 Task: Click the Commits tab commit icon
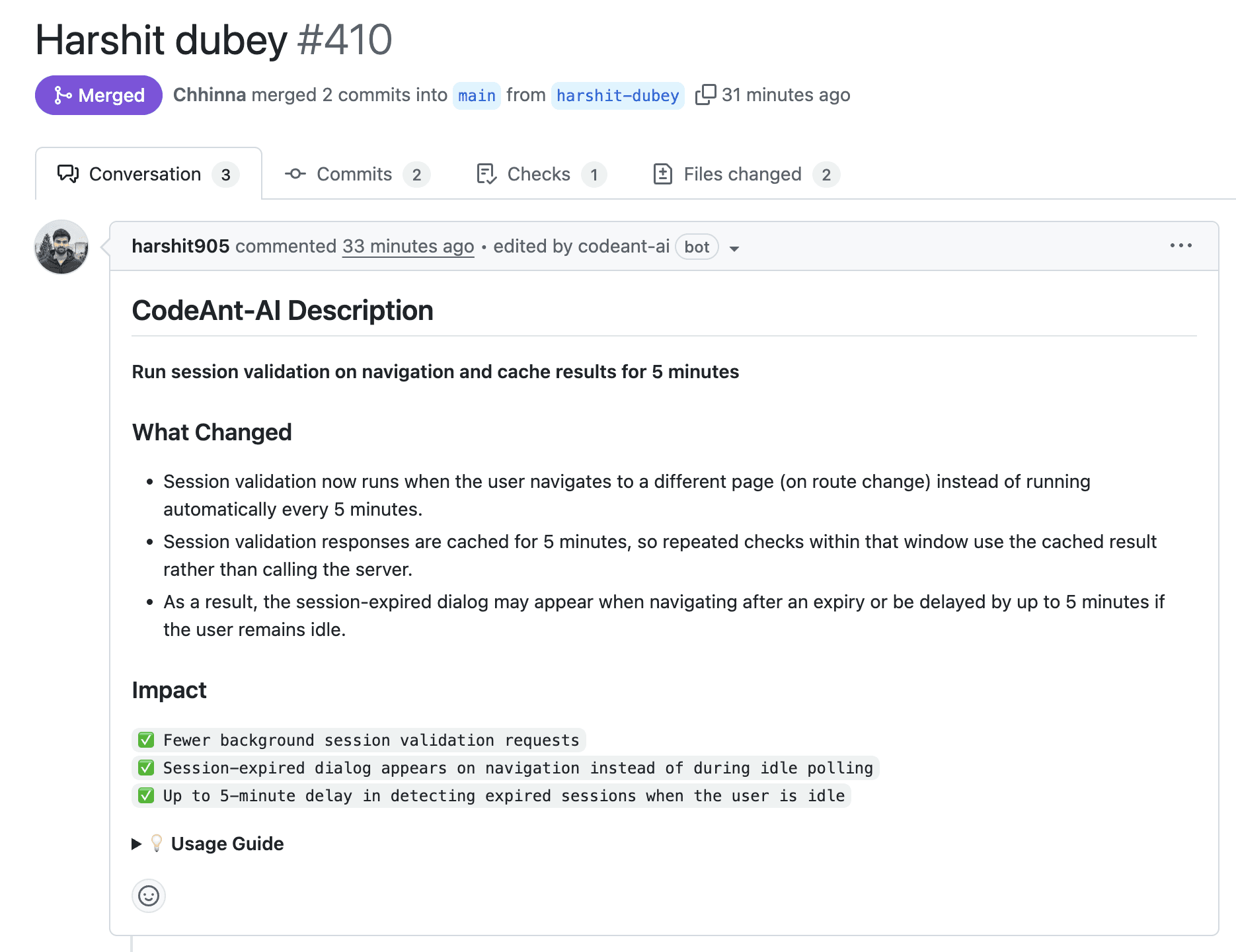tap(295, 174)
